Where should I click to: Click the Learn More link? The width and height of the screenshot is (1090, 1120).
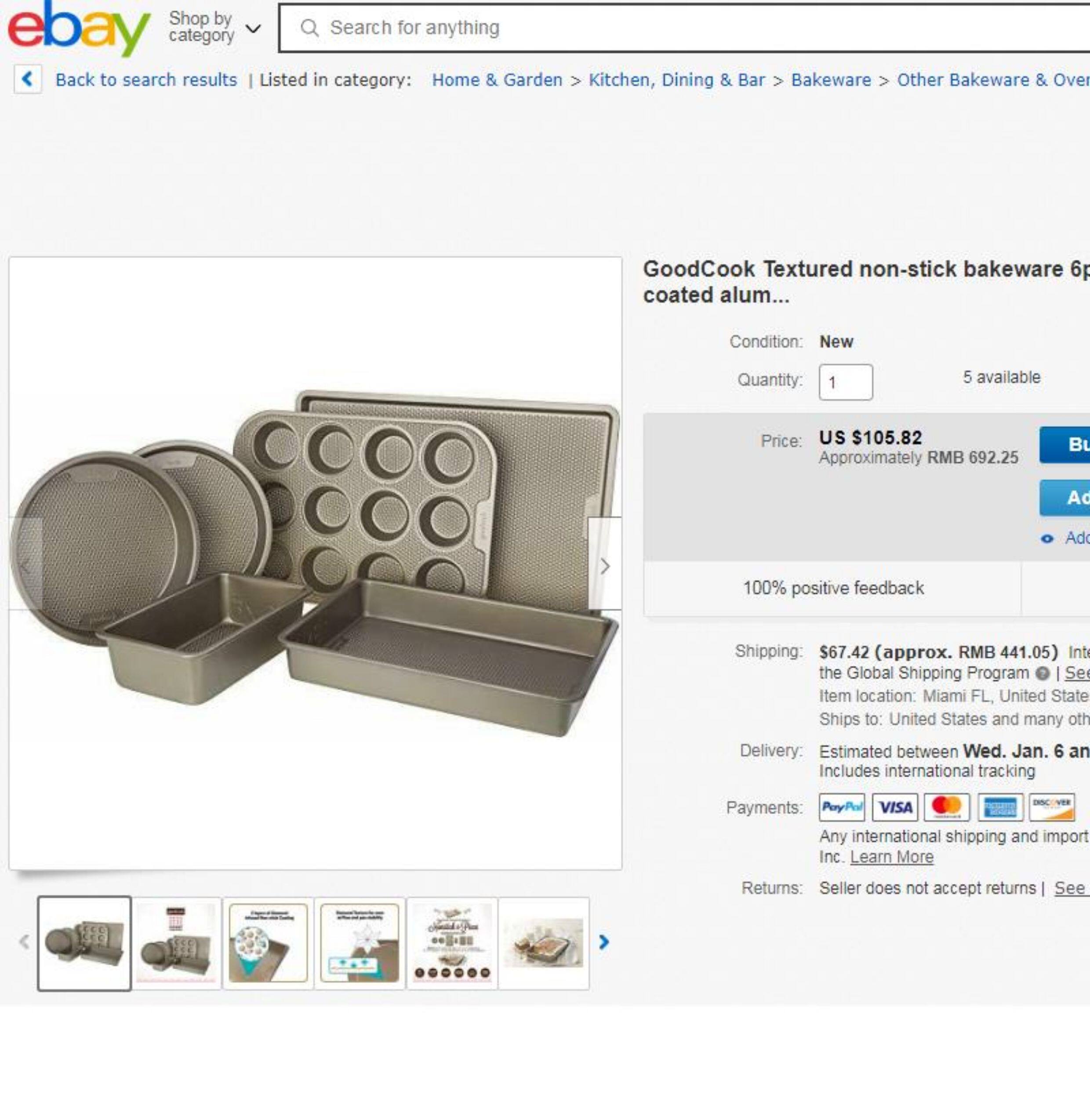coord(891,857)
